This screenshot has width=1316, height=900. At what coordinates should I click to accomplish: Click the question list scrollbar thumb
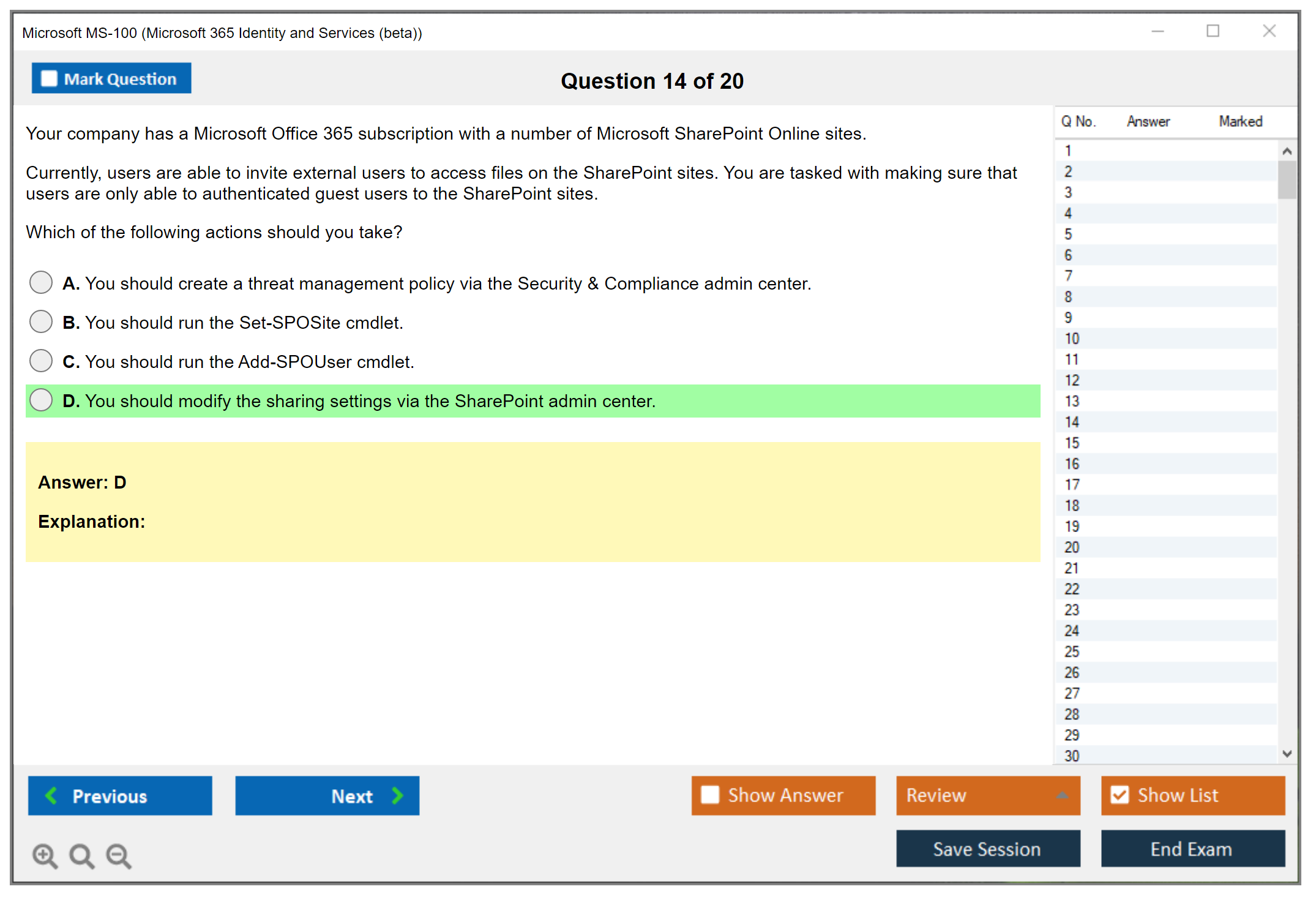tap(1287, 180)
